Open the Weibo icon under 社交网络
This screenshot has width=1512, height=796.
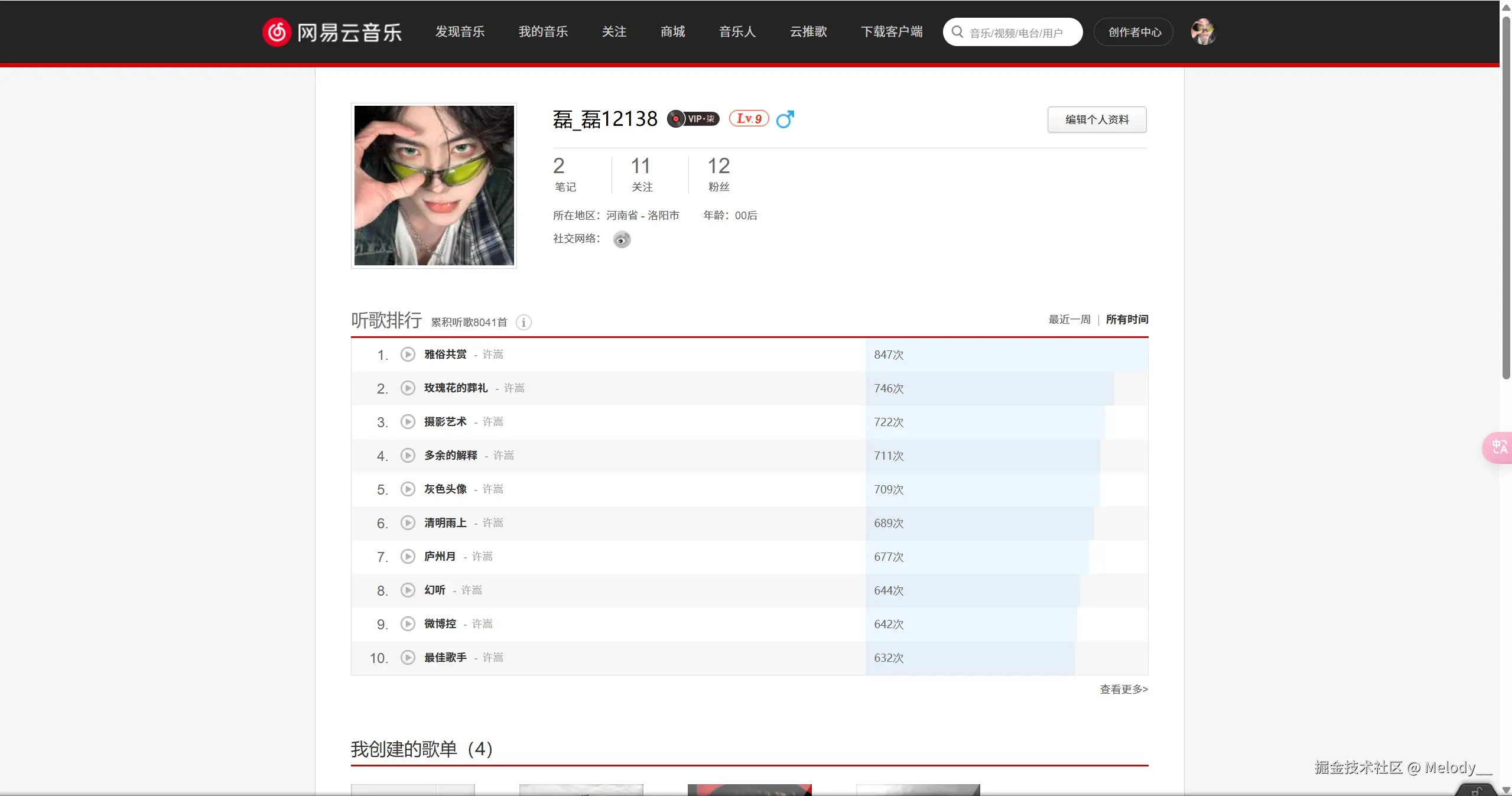(x=620, y=239)
